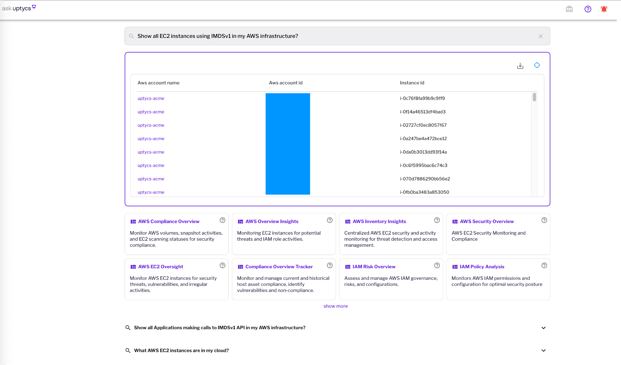Open the help question-mark icon in top bar
The image size is (621, 365).
588,9
